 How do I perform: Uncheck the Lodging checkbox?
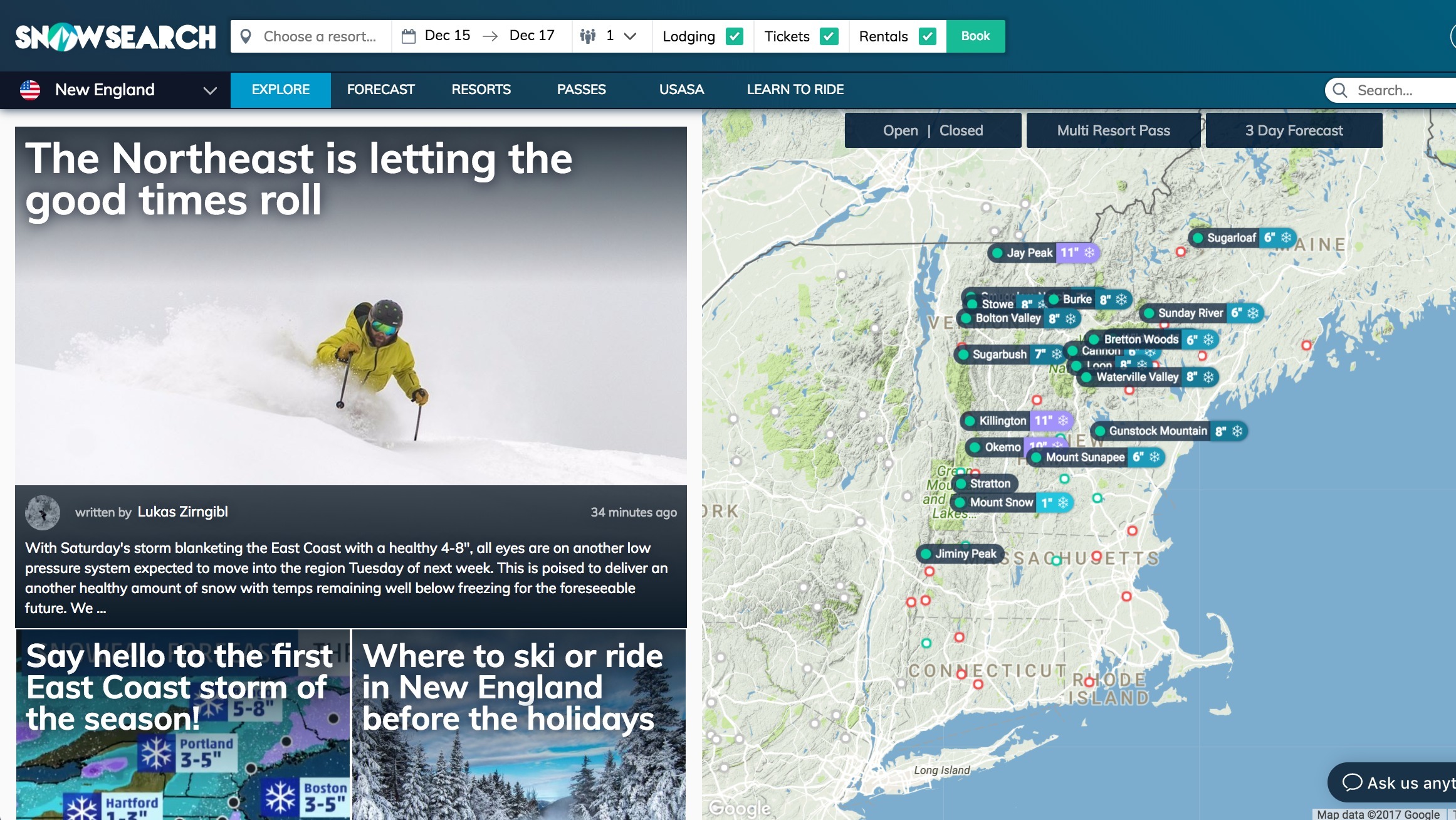pos(734,36)
